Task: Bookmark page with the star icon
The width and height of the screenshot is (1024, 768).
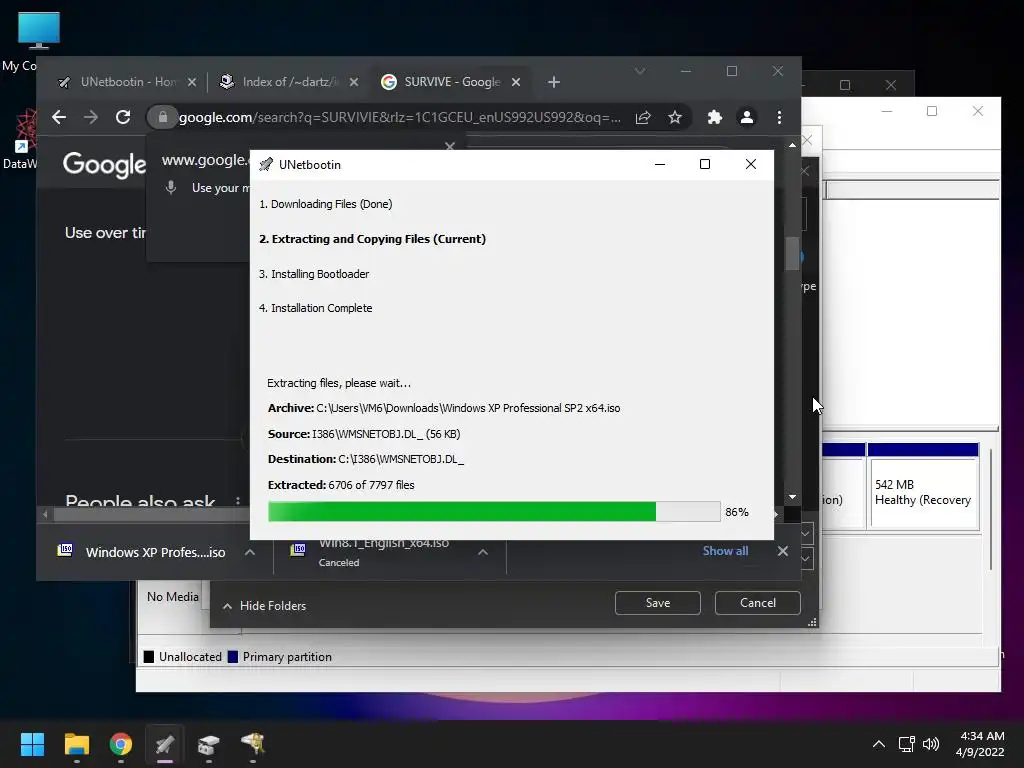Action: (x=675, y=117)
